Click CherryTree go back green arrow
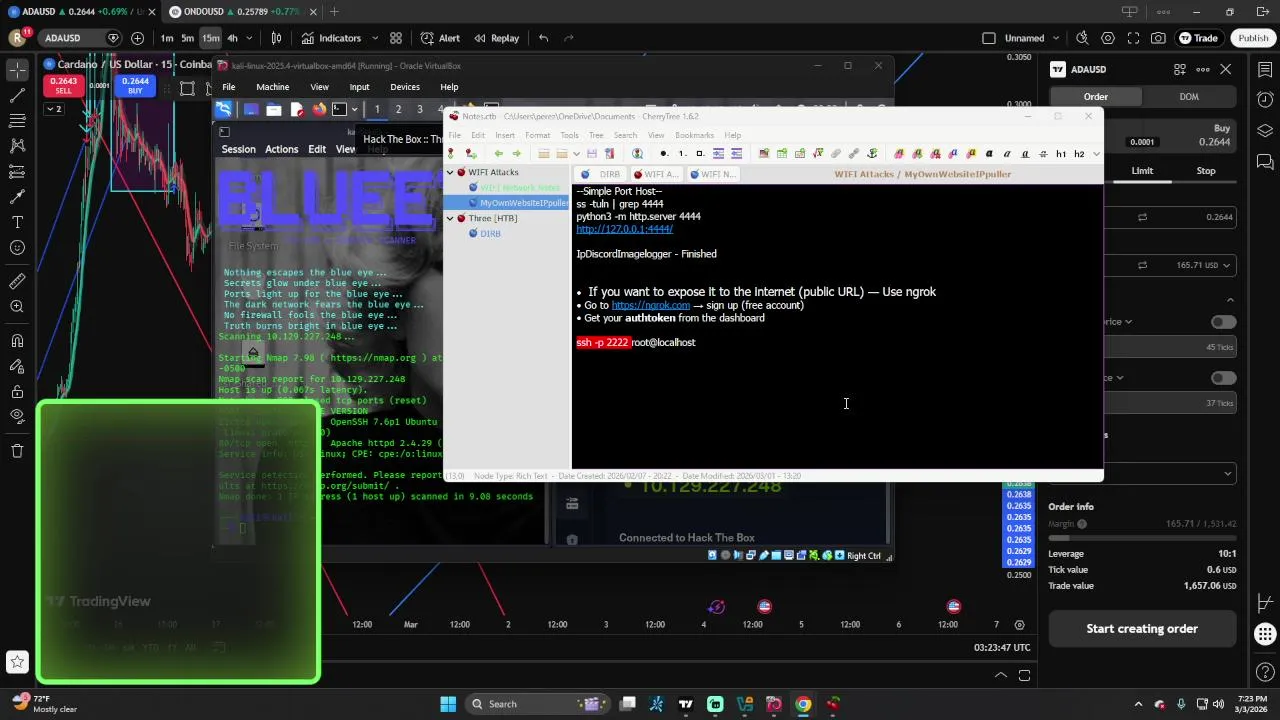 (498, 153)
